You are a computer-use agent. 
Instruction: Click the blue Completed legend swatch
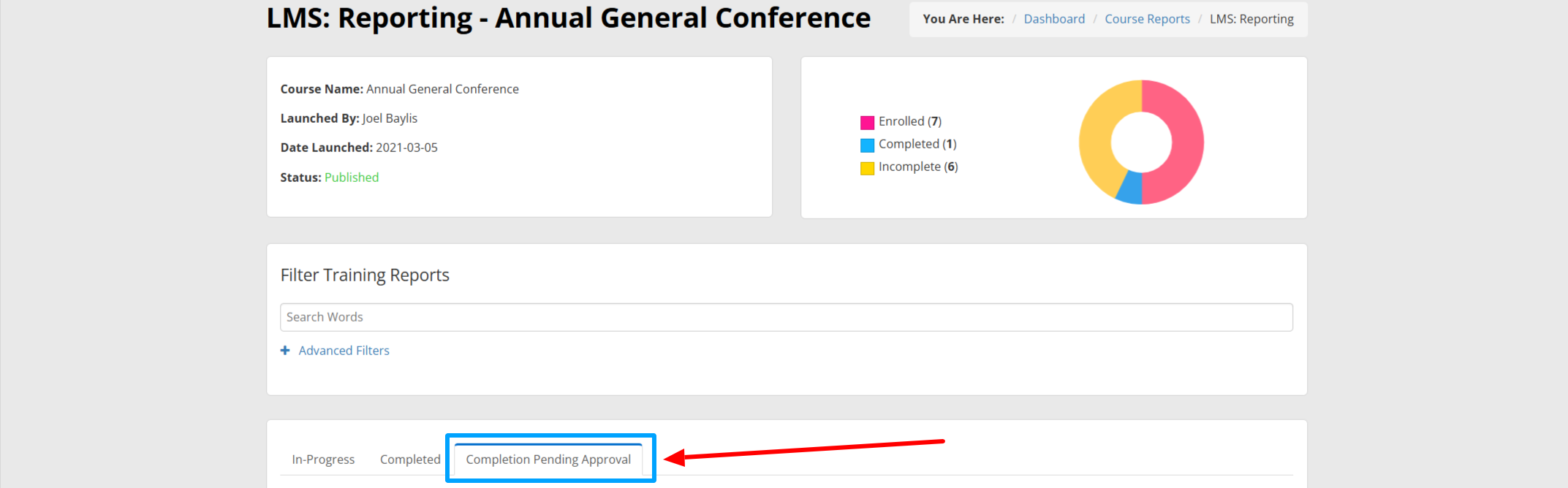pyautogui.click(x=868, y=145)
